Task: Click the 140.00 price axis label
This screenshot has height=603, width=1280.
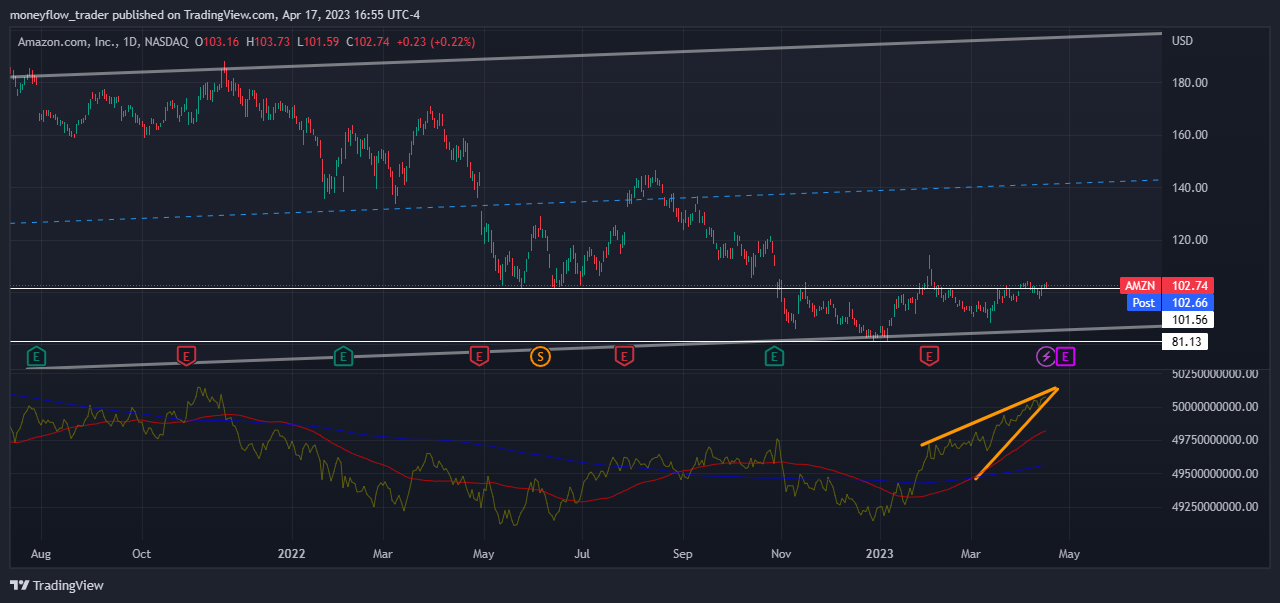Action: pos(1189,188)
